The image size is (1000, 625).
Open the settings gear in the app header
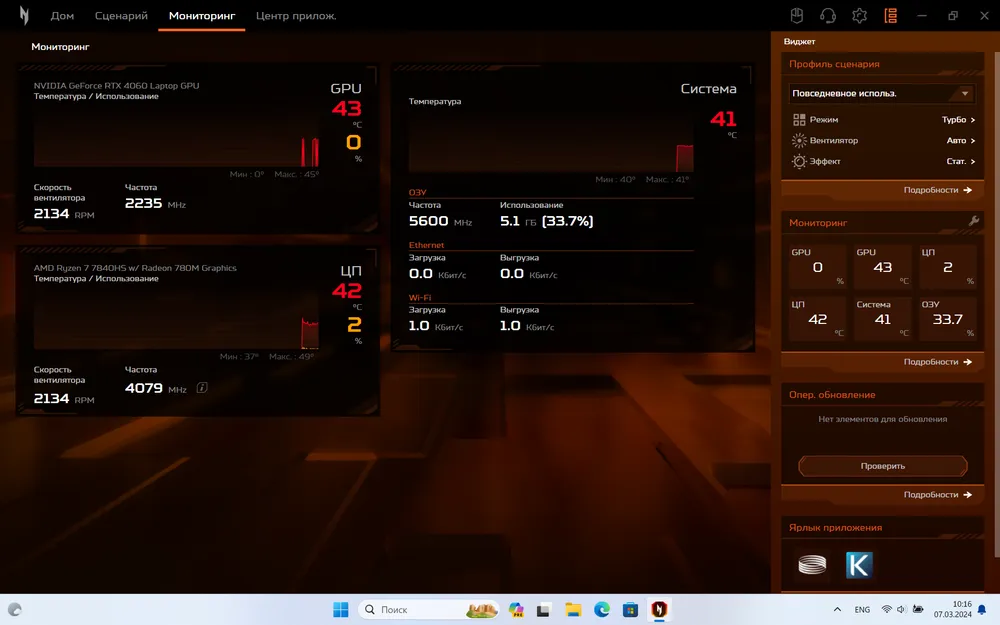point(859,15)
